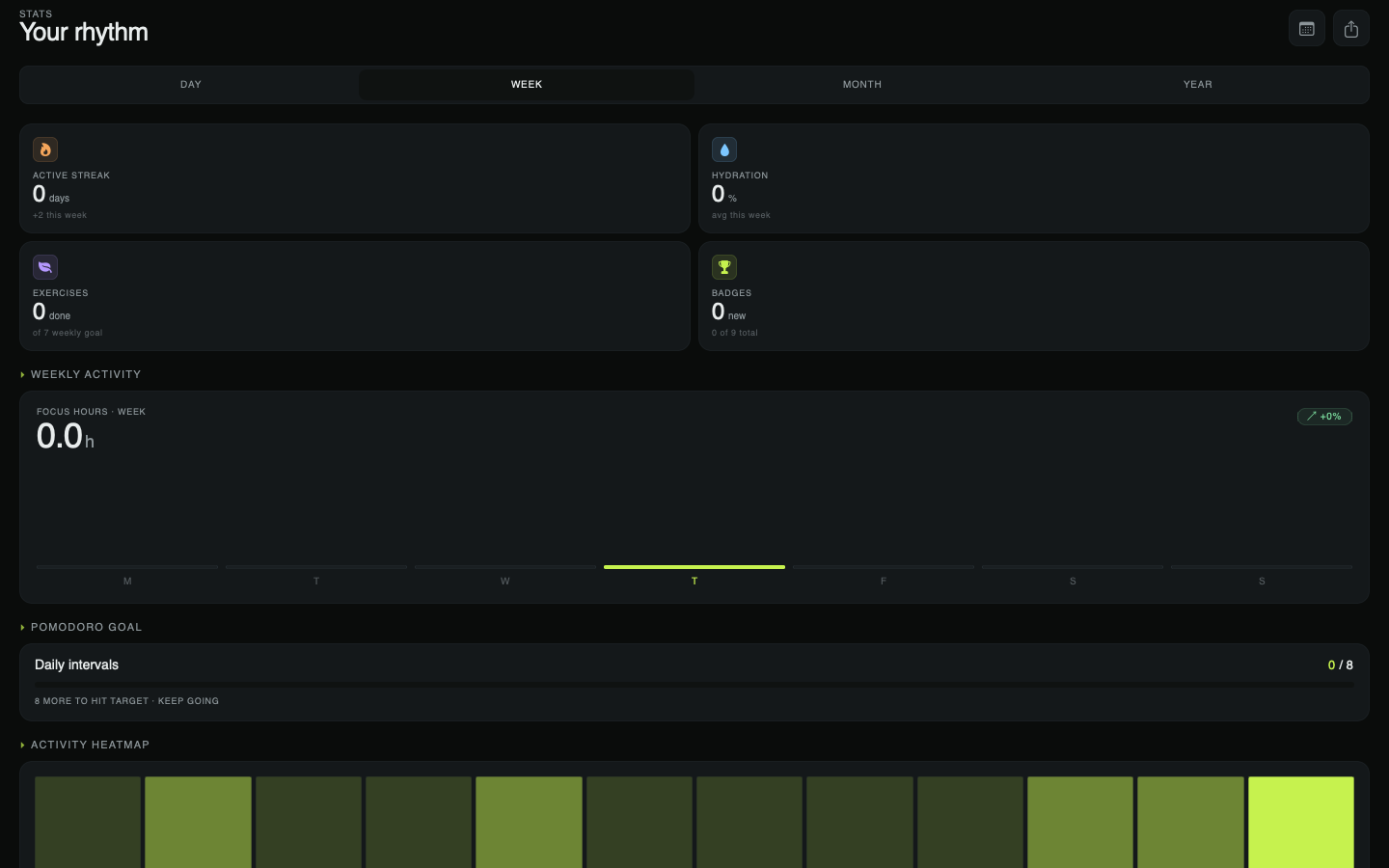Click the Badges trophy icon
1389x868 pixels.
pos(724,267)
